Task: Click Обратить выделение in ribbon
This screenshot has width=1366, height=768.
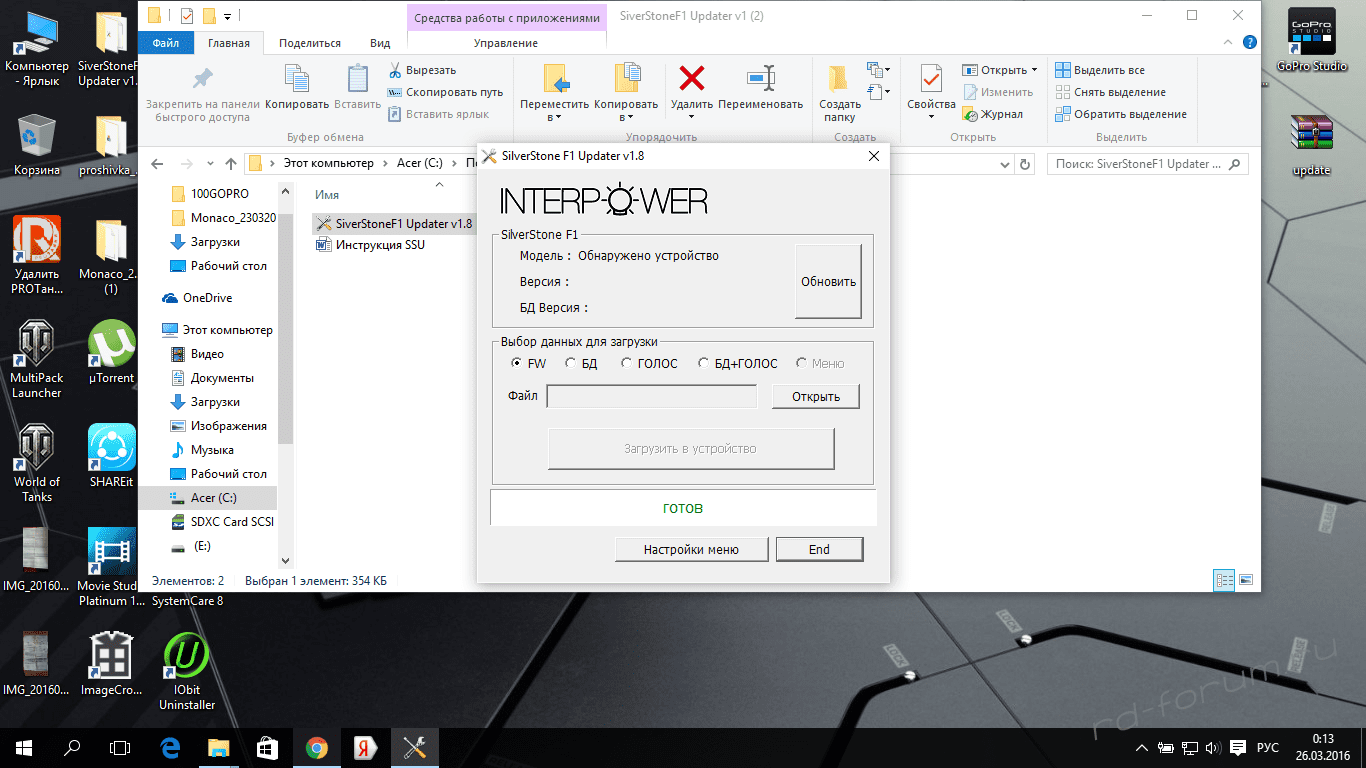Action: point(1121,114)
